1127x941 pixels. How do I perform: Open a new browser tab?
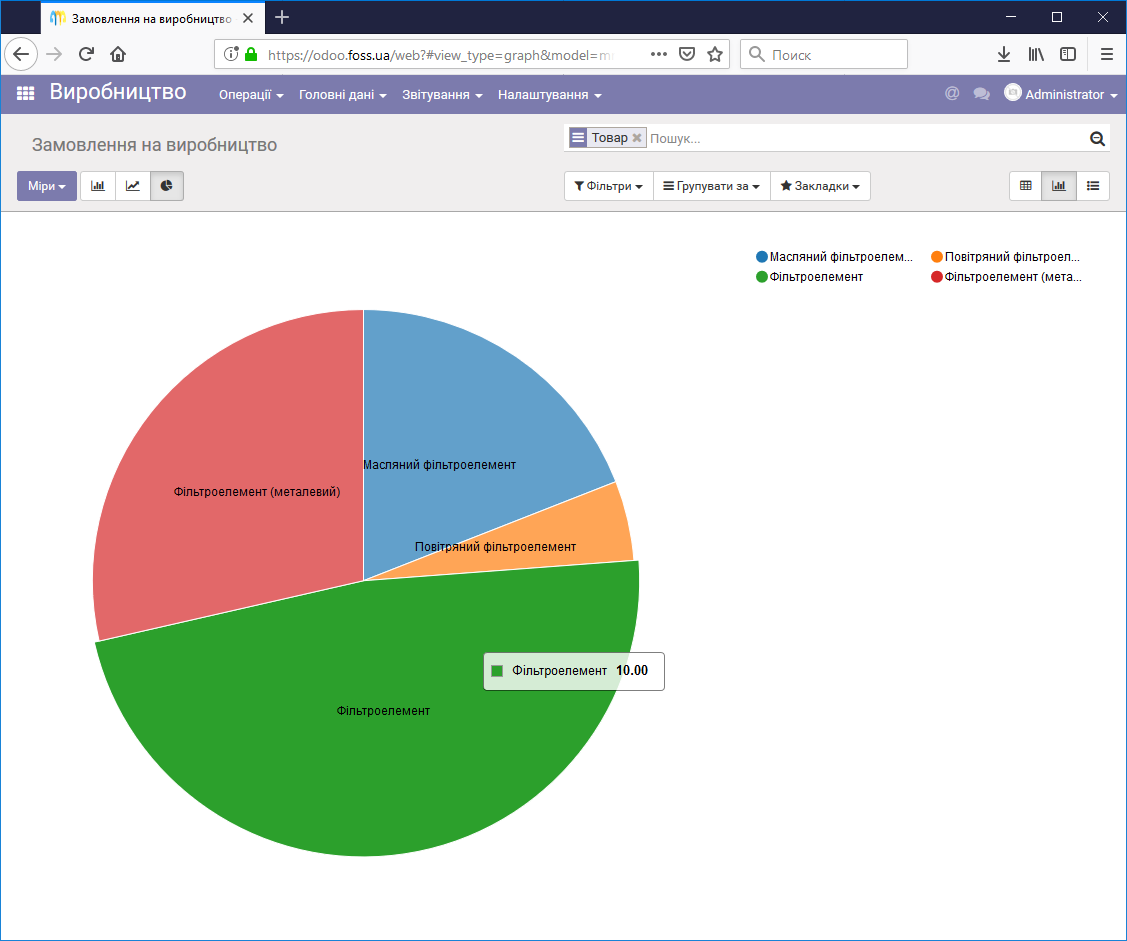pos(282,17)
